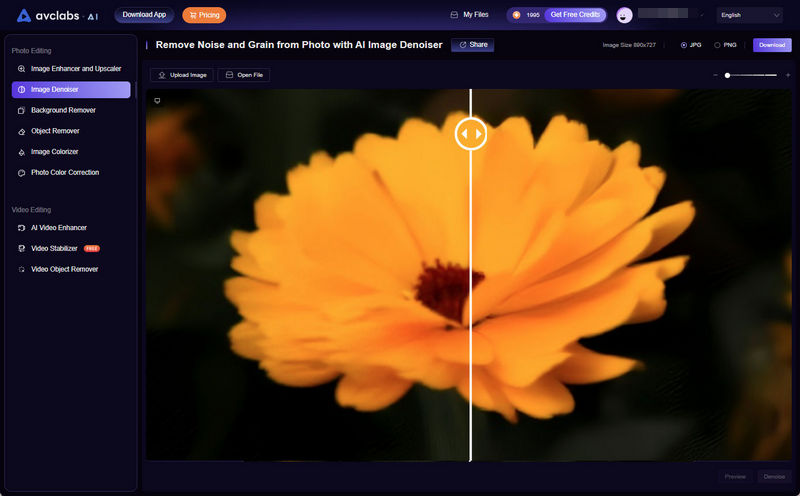800x496 pixels.
Task: Expand the account name dropdown arrow
Action: point(702,15)
